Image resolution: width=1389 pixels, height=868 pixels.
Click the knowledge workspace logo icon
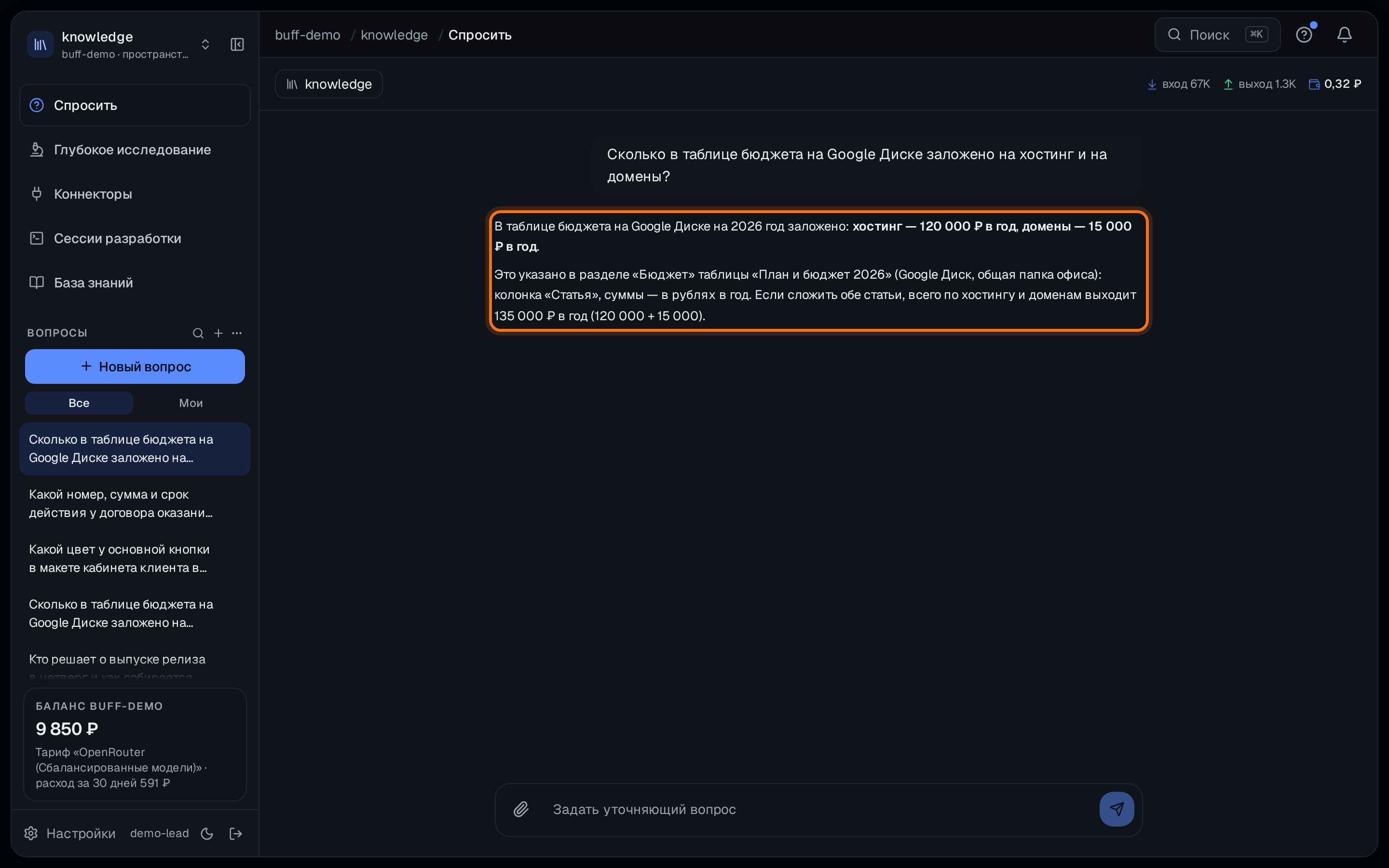pos(41,44)
